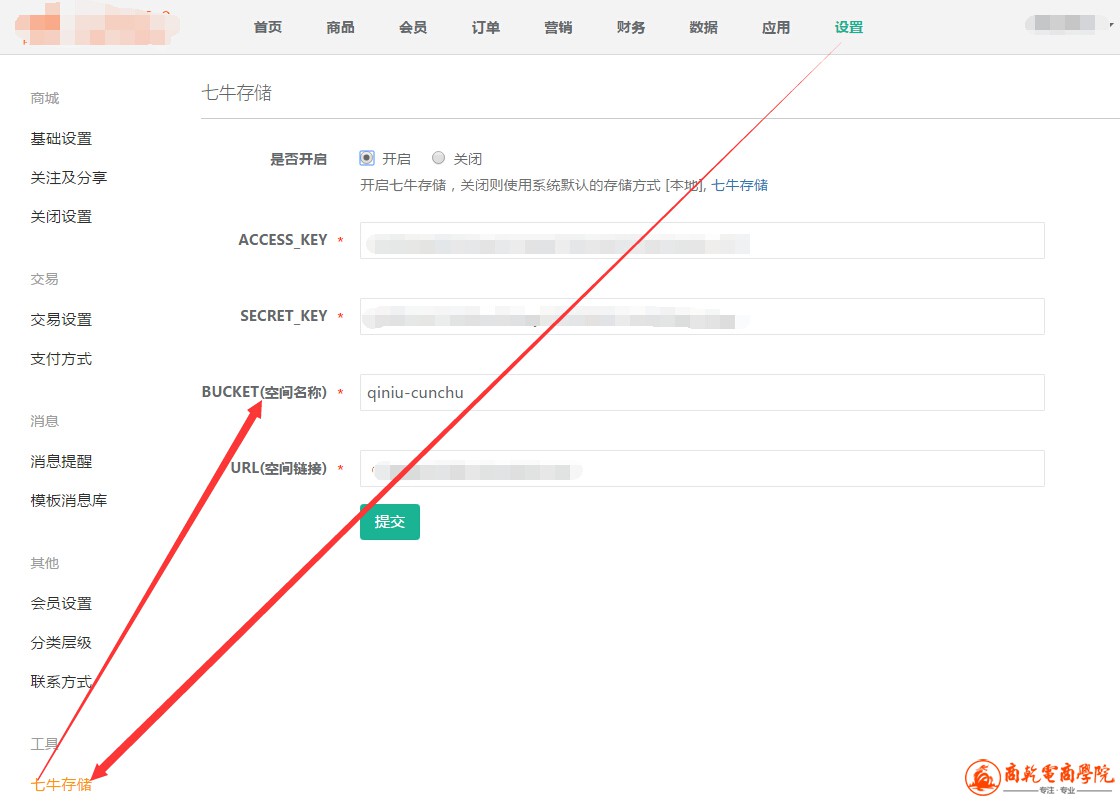Viewport: 1120px width, 803px height.
Task: Open the 订单 menu item
Action: point(486,28)
